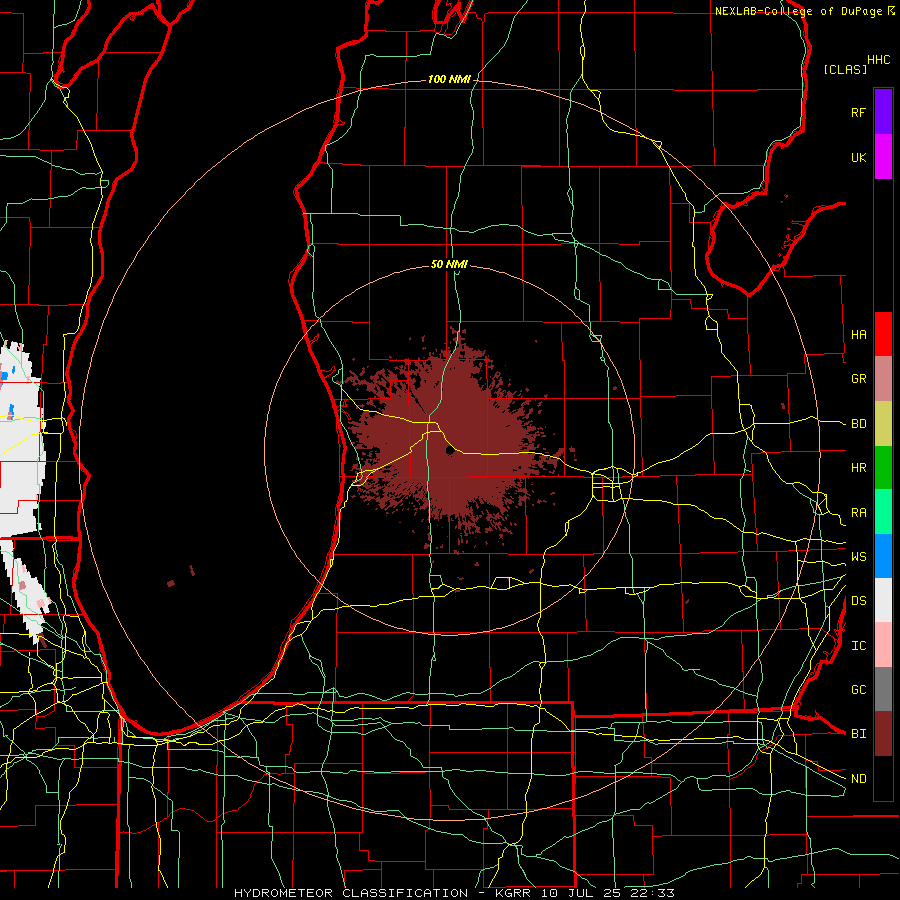The image size is (900, 900).
Task: Select the IC pink legend swatch
Action: pos(883,645)
